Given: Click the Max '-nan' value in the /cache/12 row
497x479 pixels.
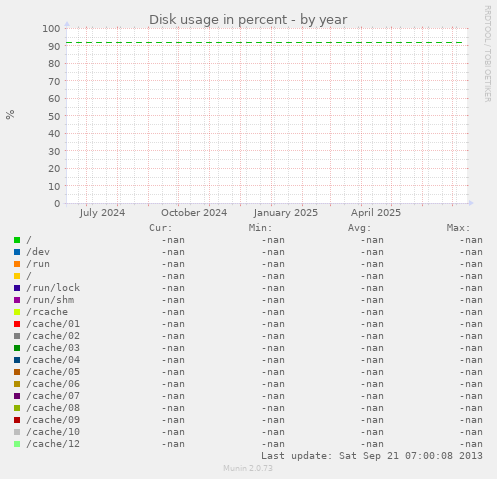Looking at the screenshot, I should pos(471,444).
